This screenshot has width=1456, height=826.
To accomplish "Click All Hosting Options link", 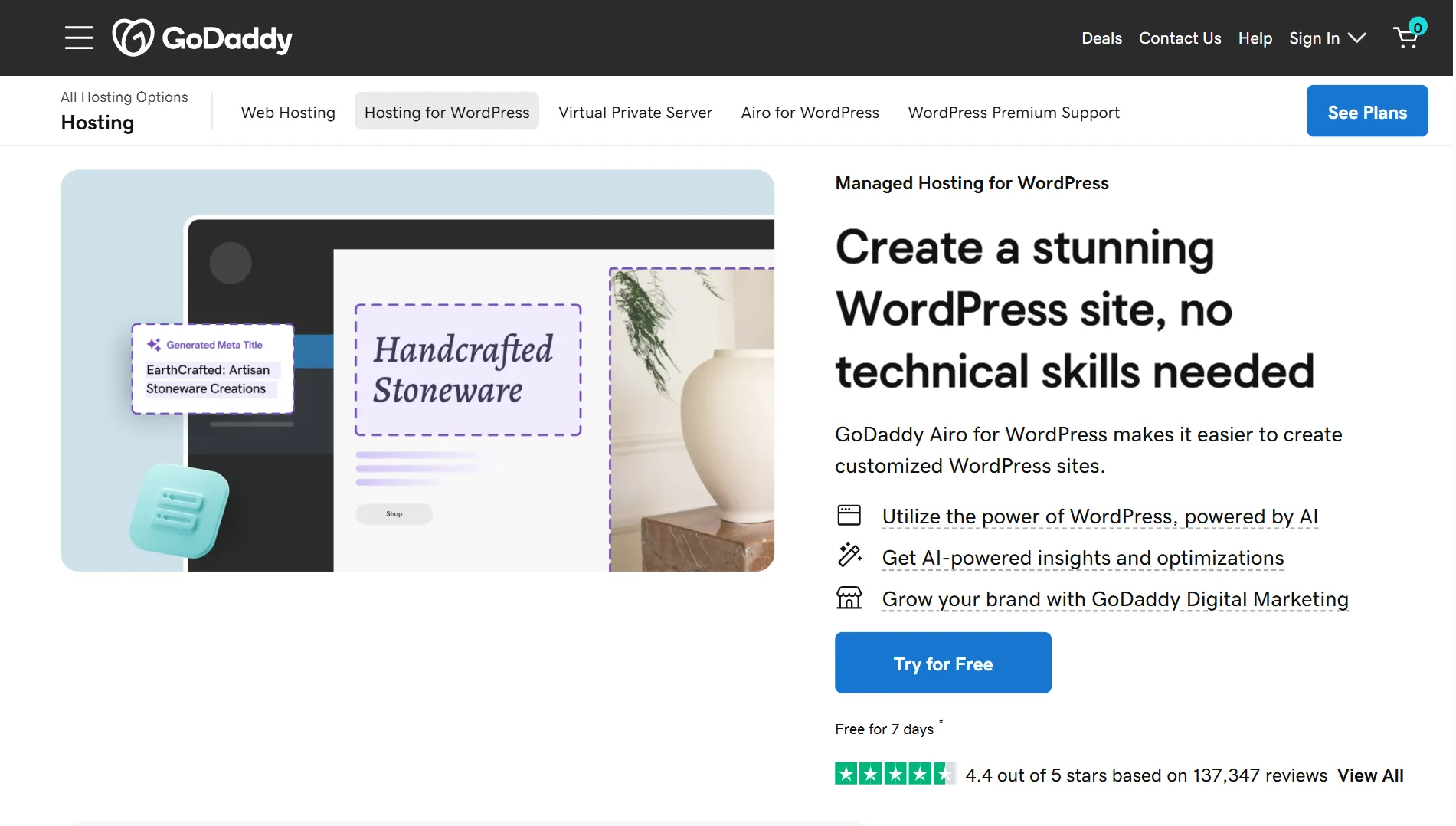I will coord(124,97).
